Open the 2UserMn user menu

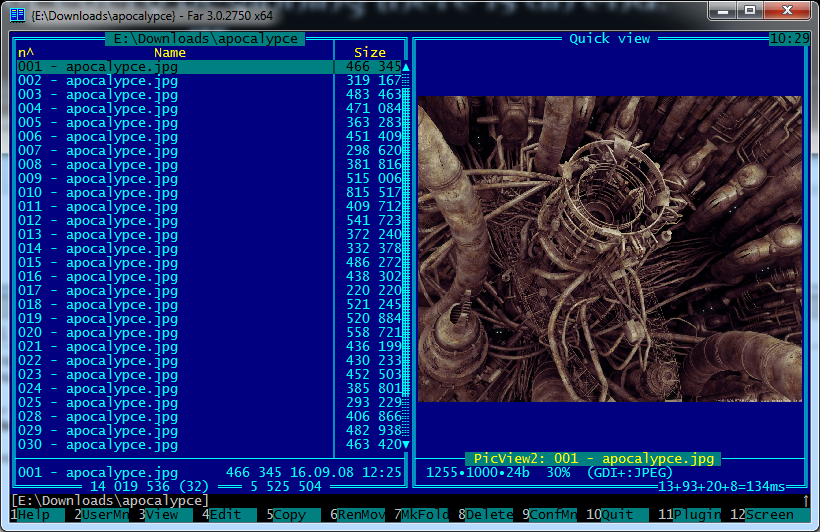[x=101, y=514]
